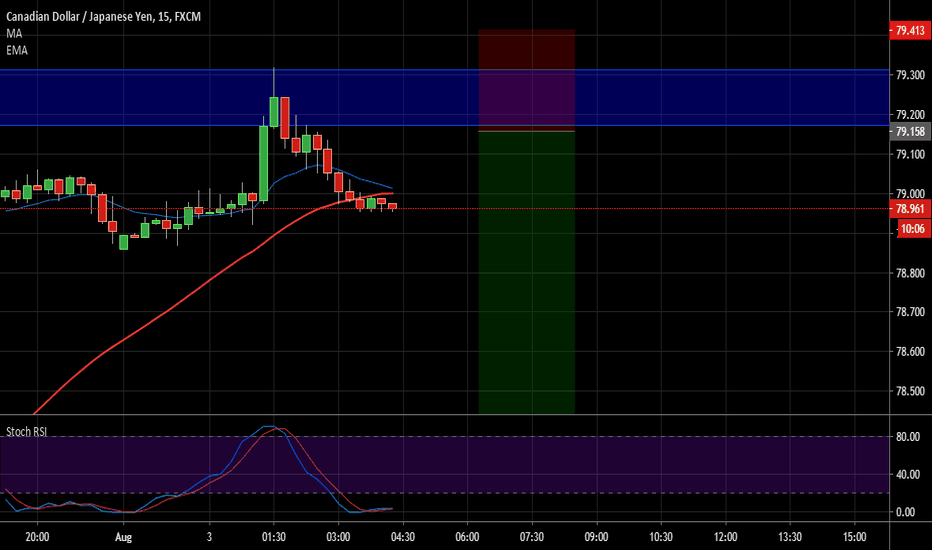The width and height of the screenshot is (932, 550).
Task: Click the 79.413 stop price label
Action: point(910,30)
